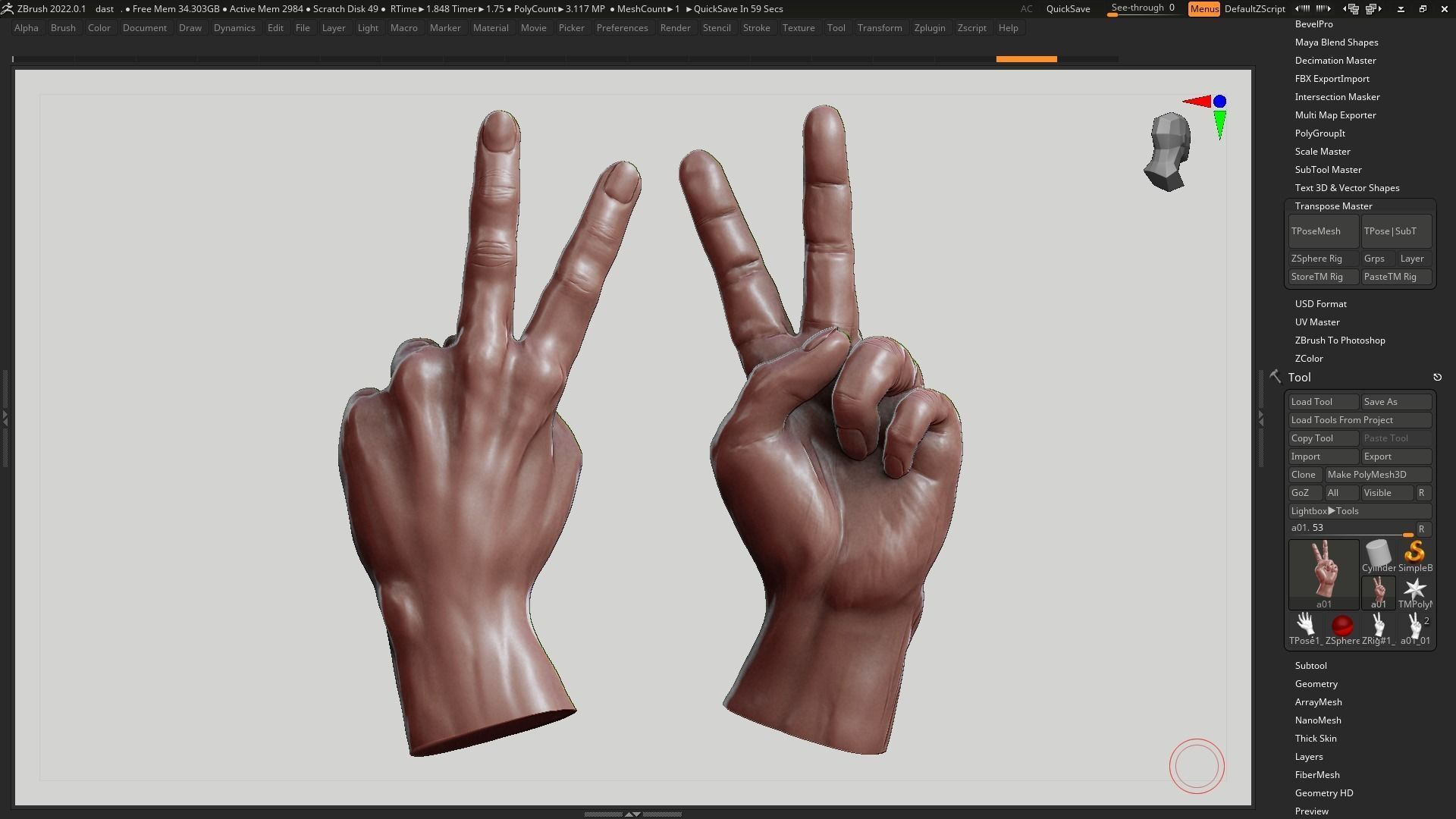Expand the FiberMesh section

1317,775
